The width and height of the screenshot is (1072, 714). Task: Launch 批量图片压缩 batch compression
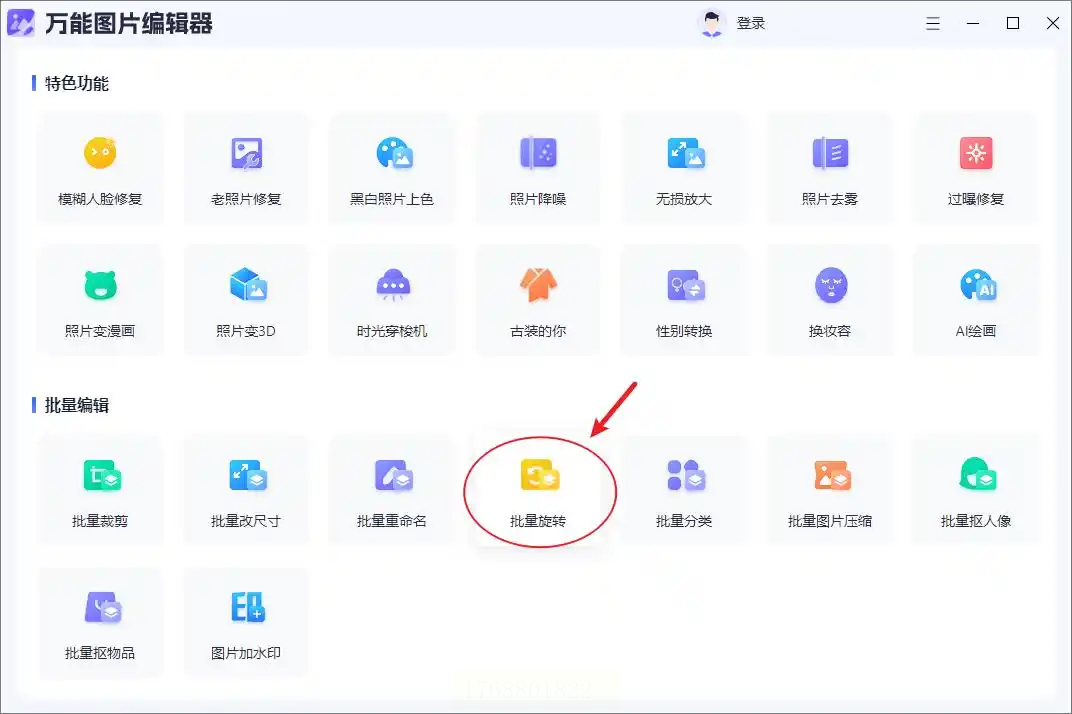(x=830, y=490)
